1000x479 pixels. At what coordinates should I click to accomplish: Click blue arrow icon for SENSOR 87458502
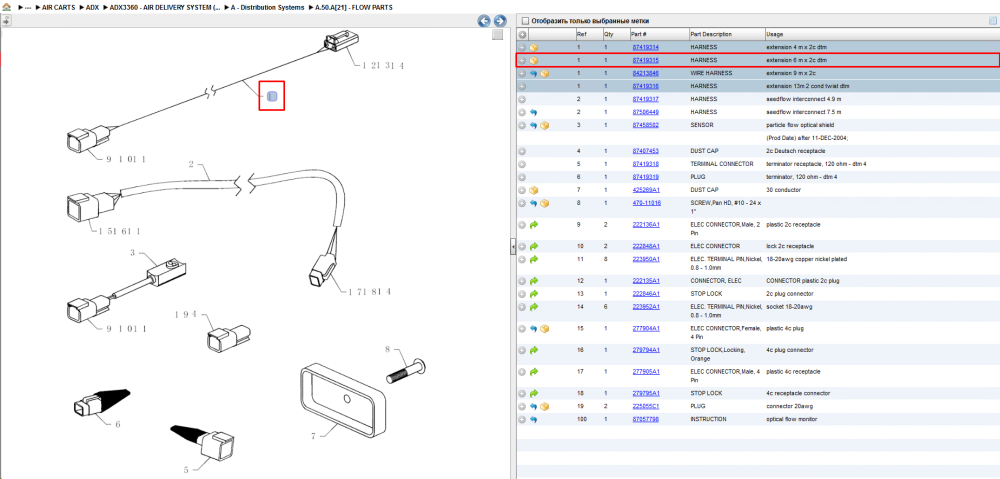(534, 126)
